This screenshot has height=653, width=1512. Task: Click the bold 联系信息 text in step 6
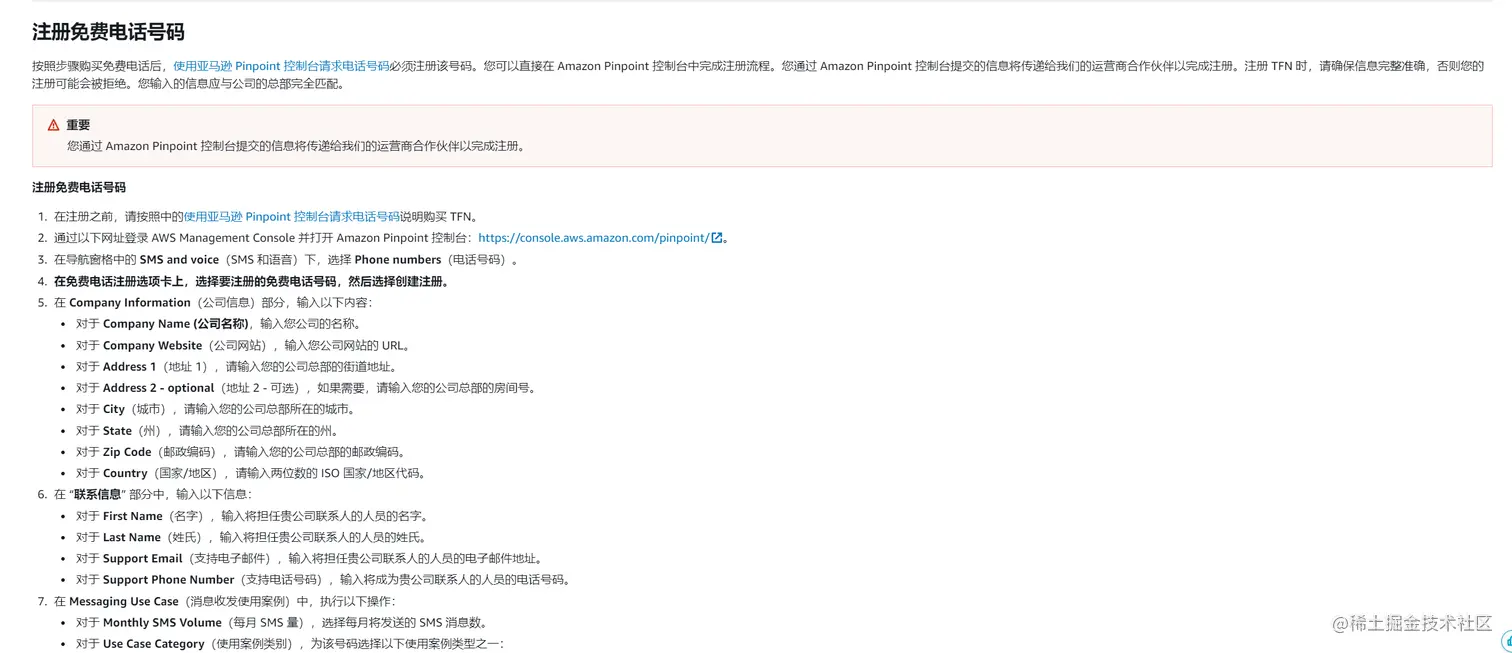click(98, 494)
